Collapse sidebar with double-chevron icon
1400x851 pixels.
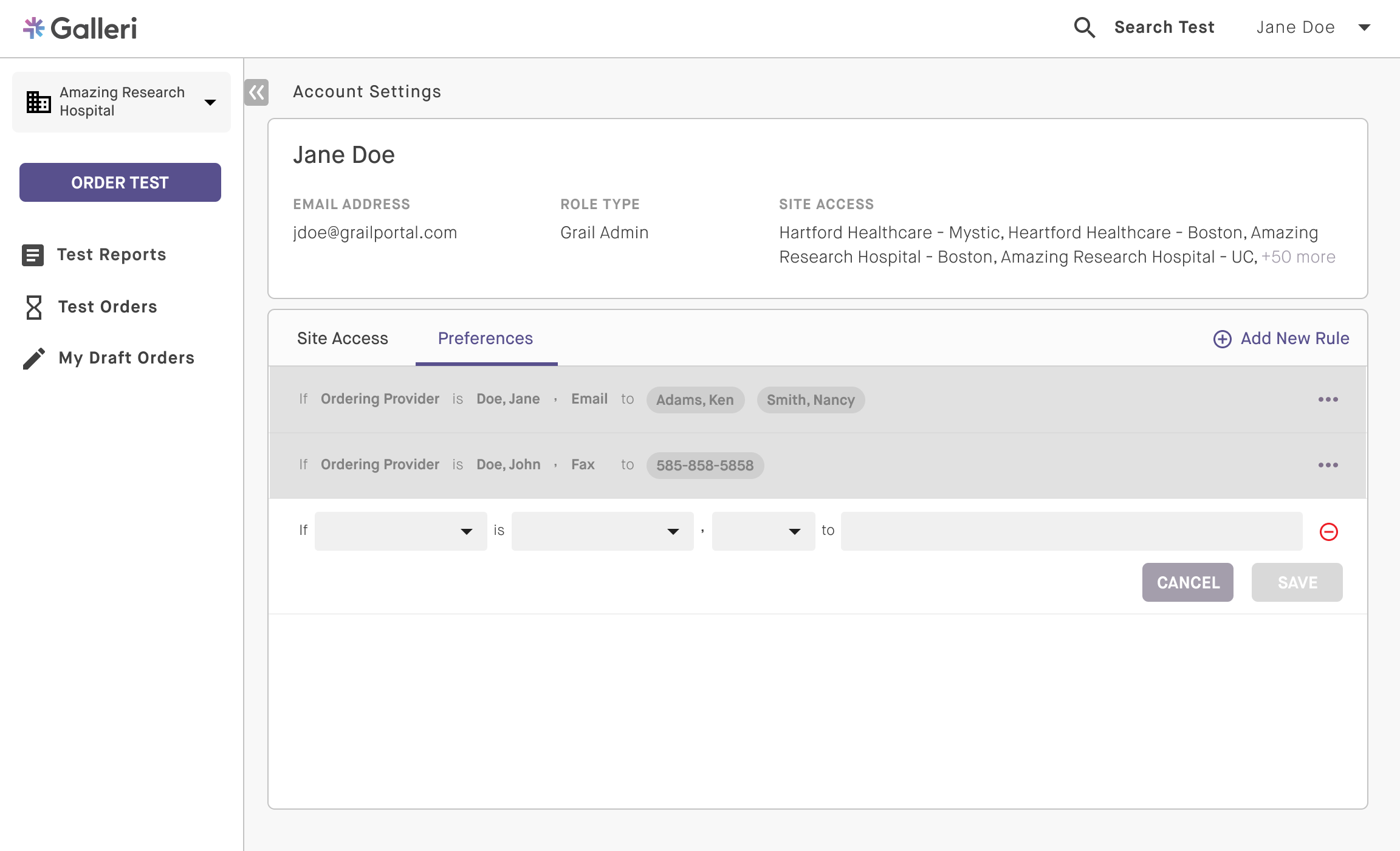256,92
